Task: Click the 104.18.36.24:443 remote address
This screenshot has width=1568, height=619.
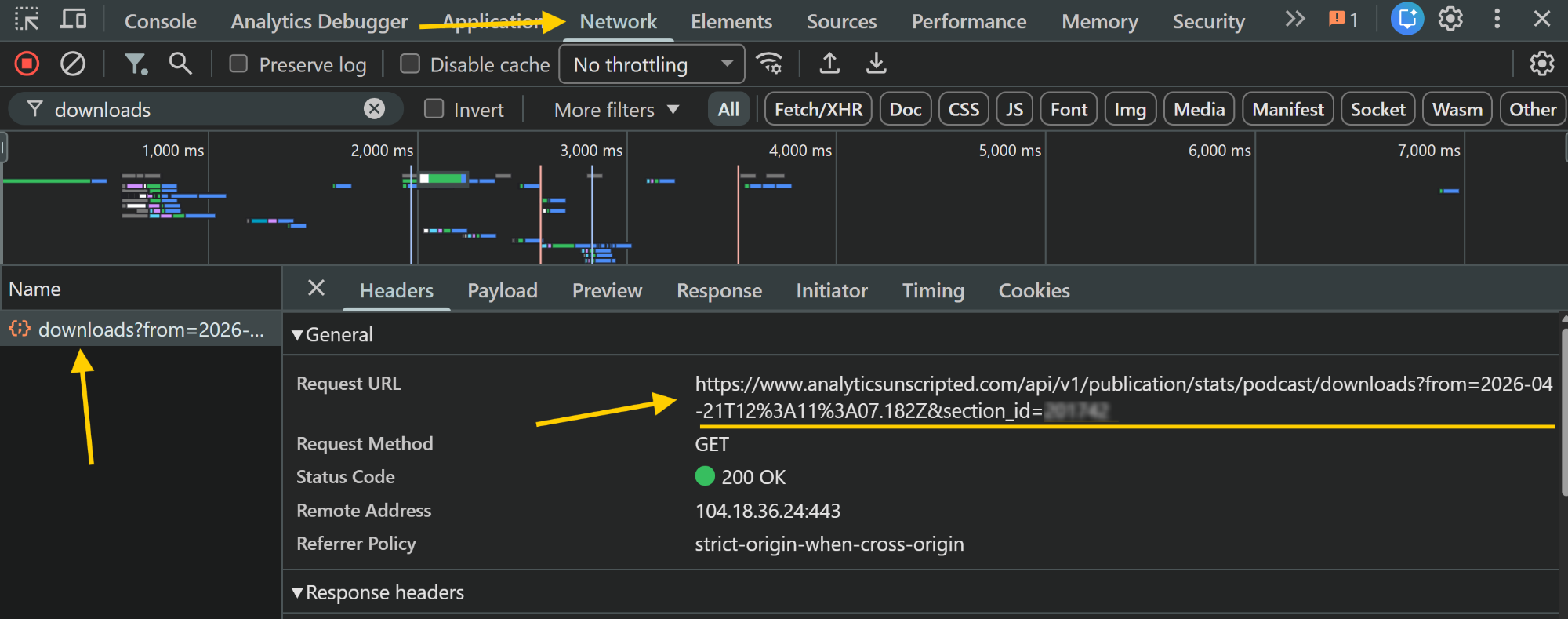Action: [x=768, y=511]
